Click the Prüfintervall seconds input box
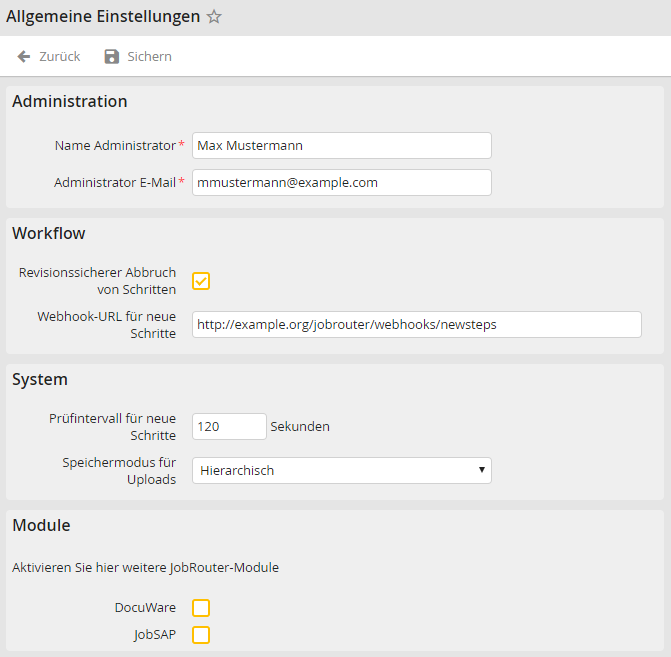This screenshot has height=657, width=671. (x=229, y=427)
